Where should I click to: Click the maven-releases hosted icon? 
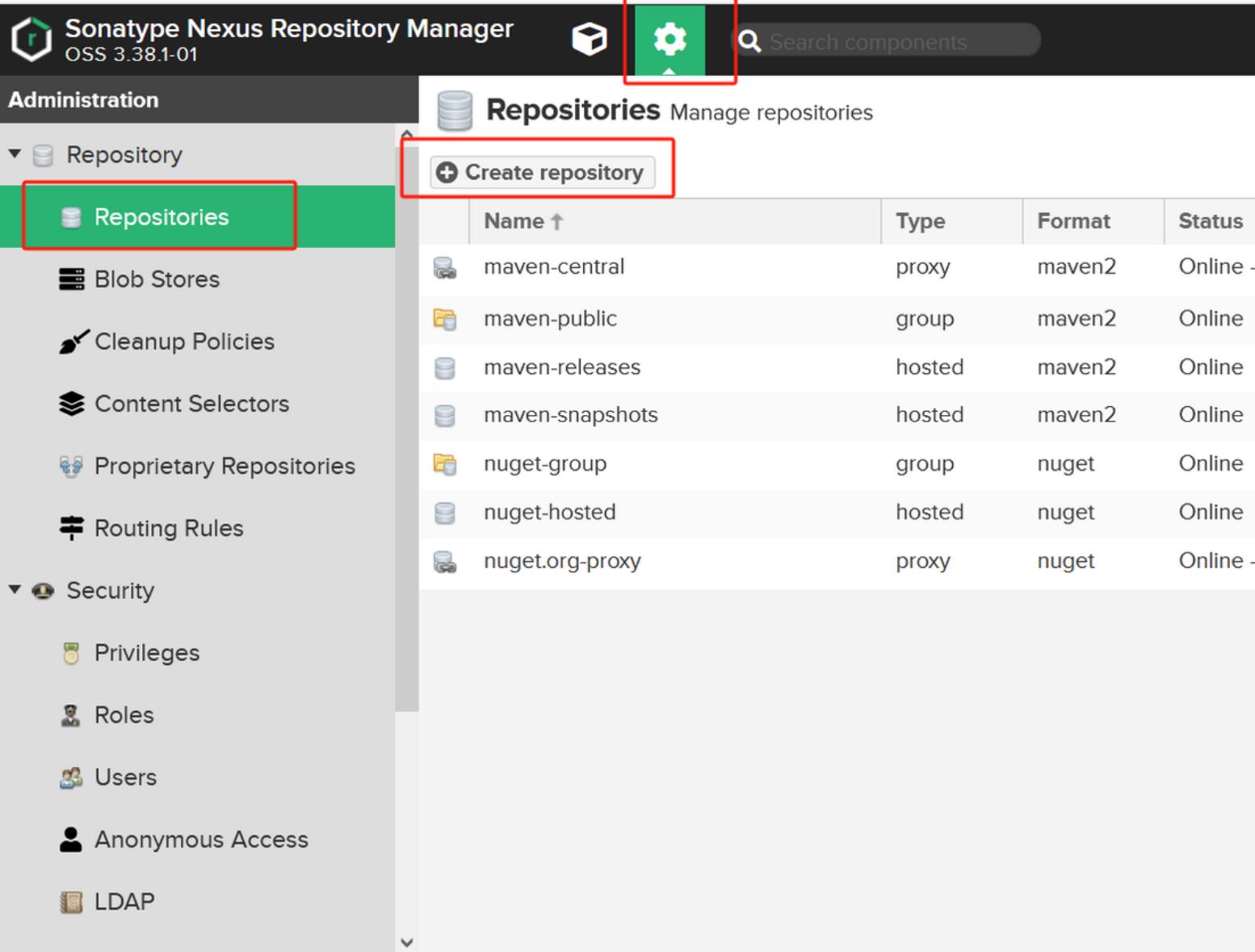pyautogui.click(x=445, y=368)
